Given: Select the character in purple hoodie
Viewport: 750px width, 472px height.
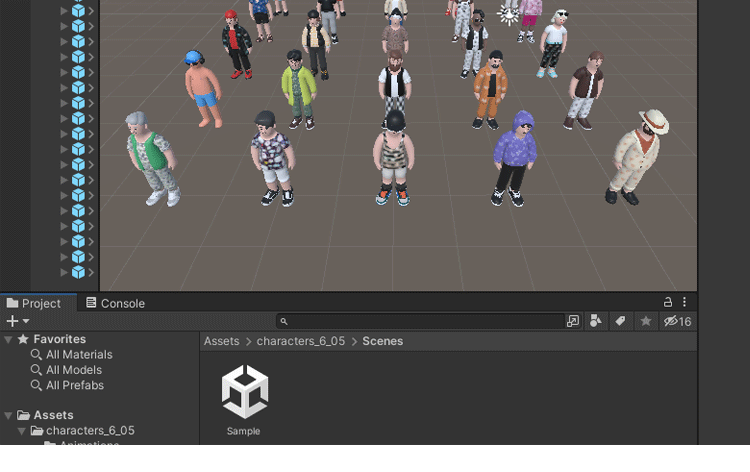Looking at the screenshot, I should pos(515,158).
